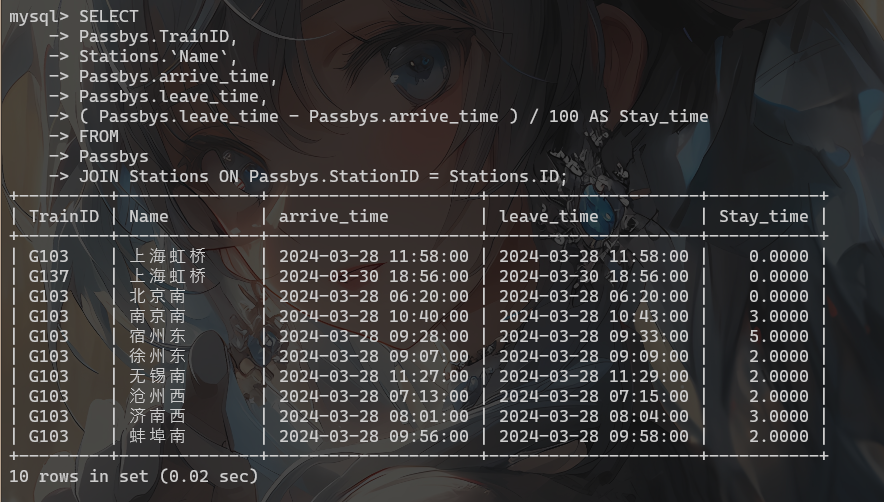The height and width of the screenshot is (502, 884).
Task: Click the 北京南 station name cell
Action: click(157, 296)
